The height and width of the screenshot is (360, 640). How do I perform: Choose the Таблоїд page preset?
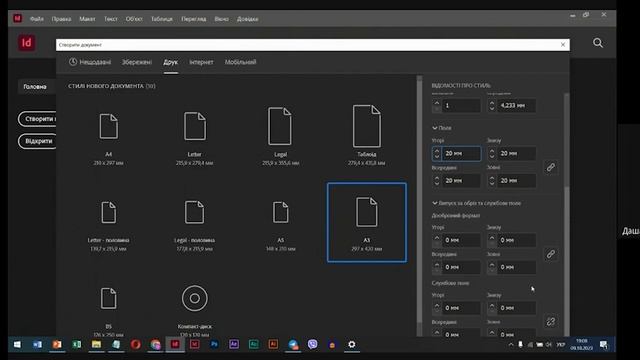coord(367,136)
